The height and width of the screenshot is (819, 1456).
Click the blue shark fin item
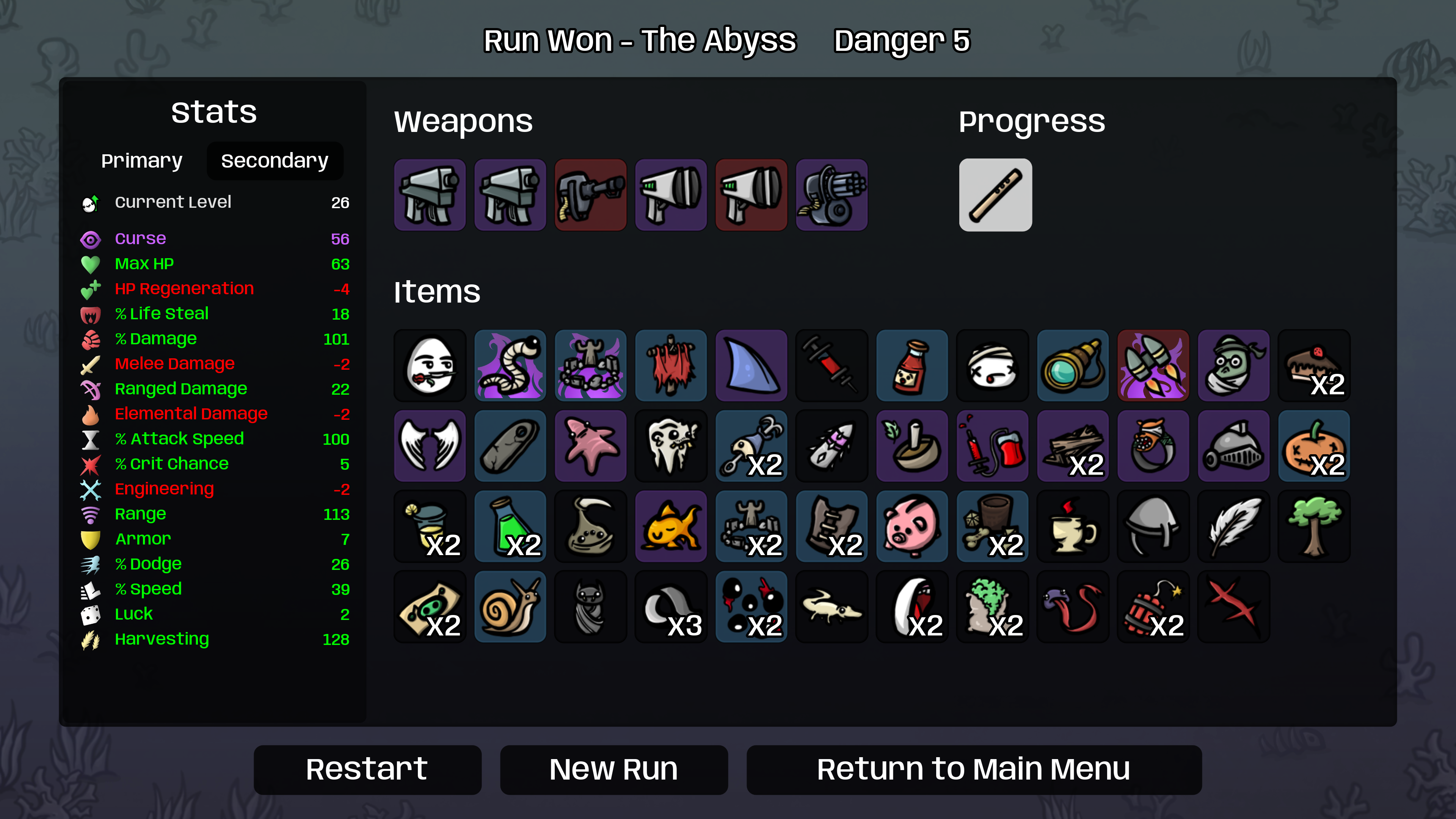tap(751, 366)
